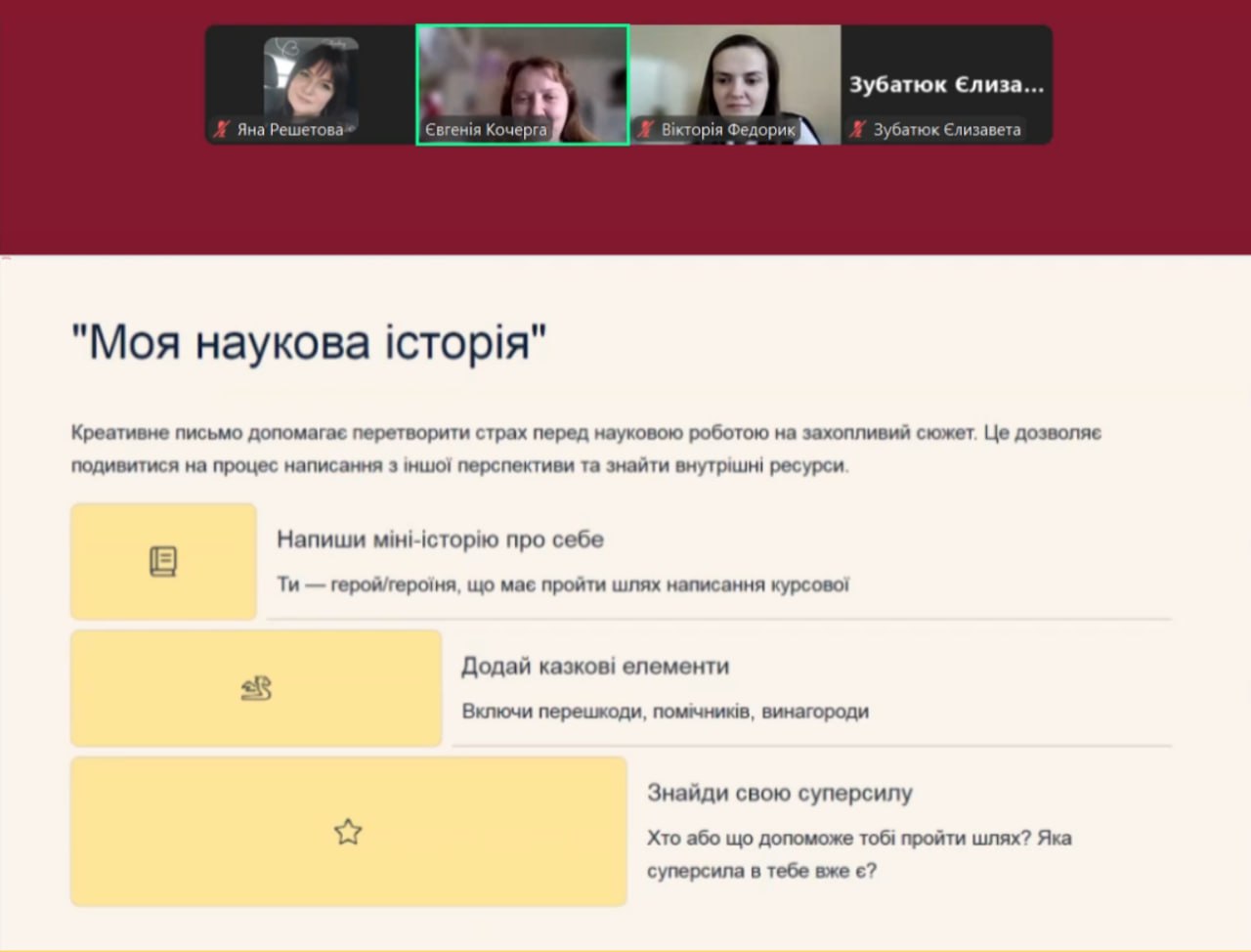Click the paragraph beginning "Креативне письмо допомагає"
The width and height of the screenshot is (1251, 952).
(586, 449)
